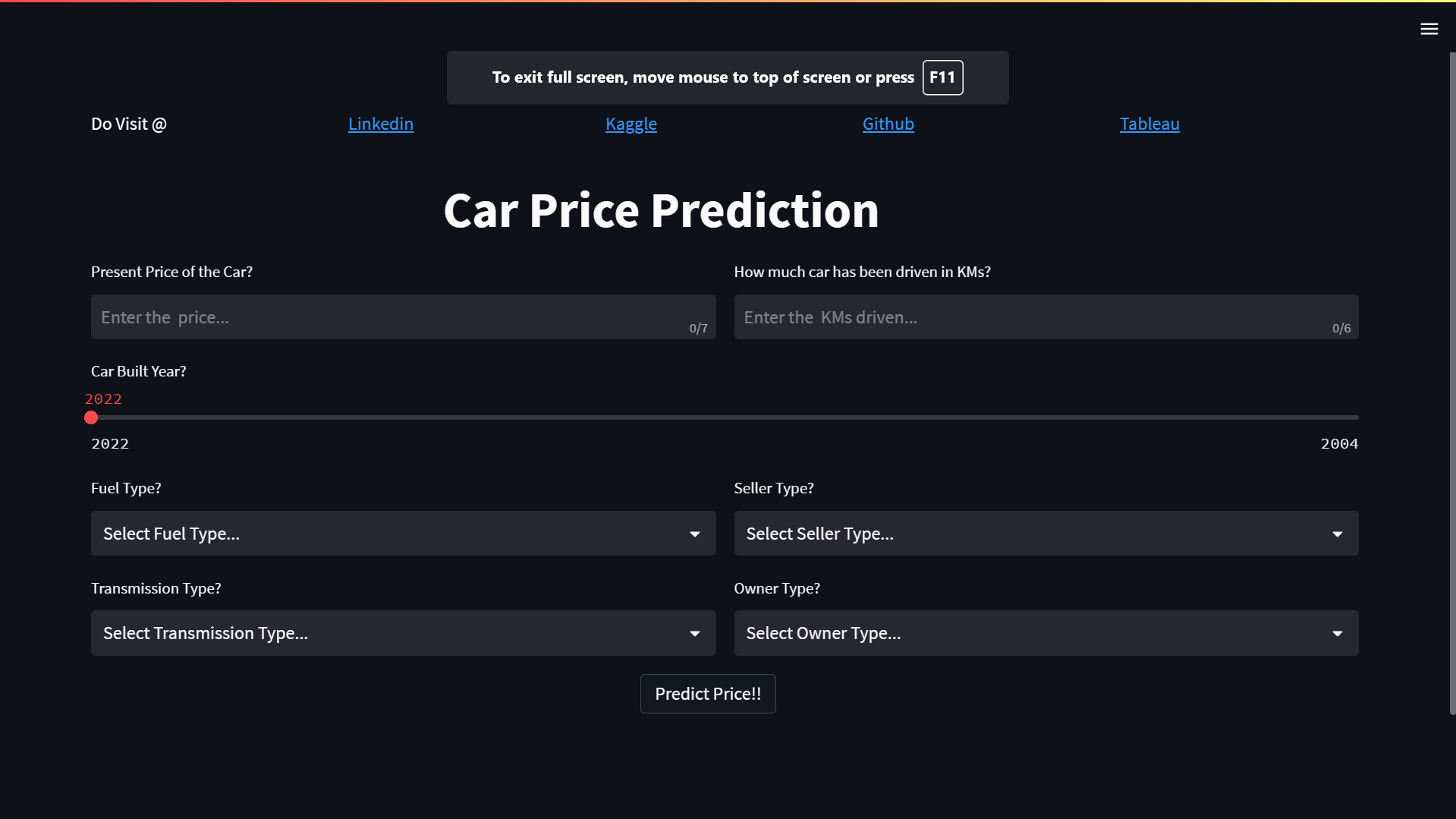1456x819 pixels.
Task: Click the Seller Type dropdown chevron icon
Action: (1337, 534)
